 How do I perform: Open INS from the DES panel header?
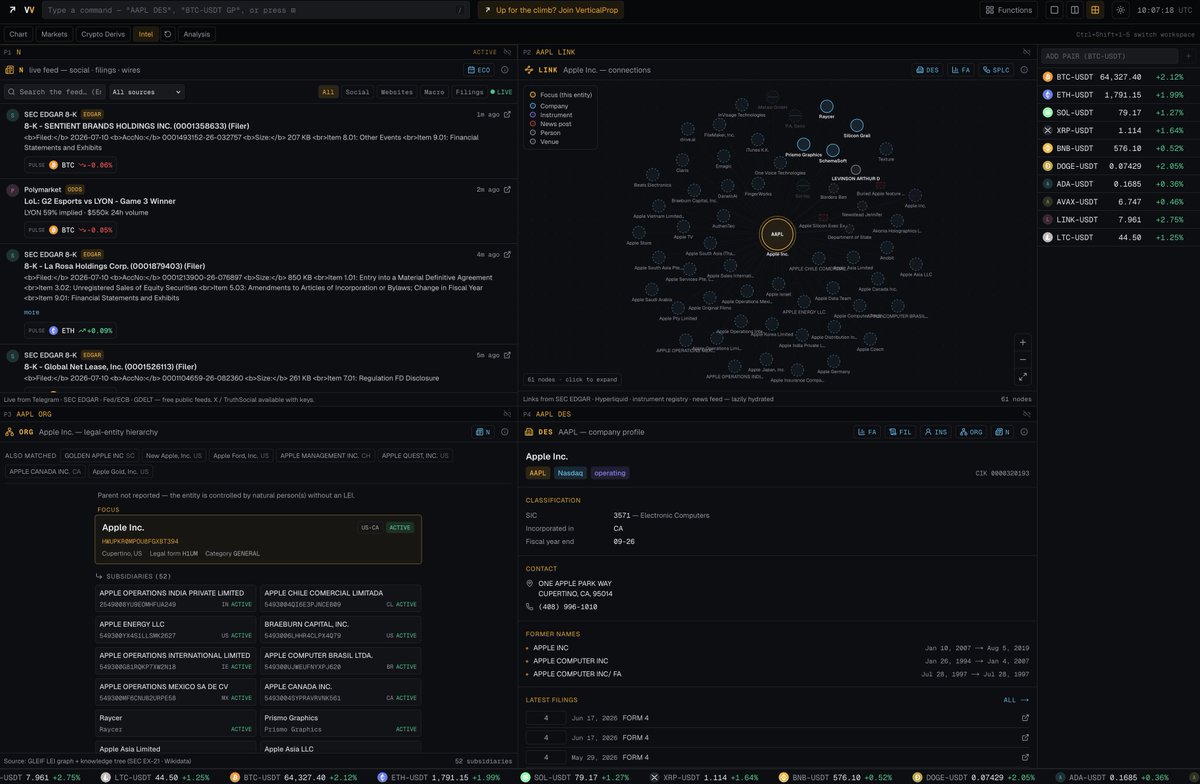[936, 432]
